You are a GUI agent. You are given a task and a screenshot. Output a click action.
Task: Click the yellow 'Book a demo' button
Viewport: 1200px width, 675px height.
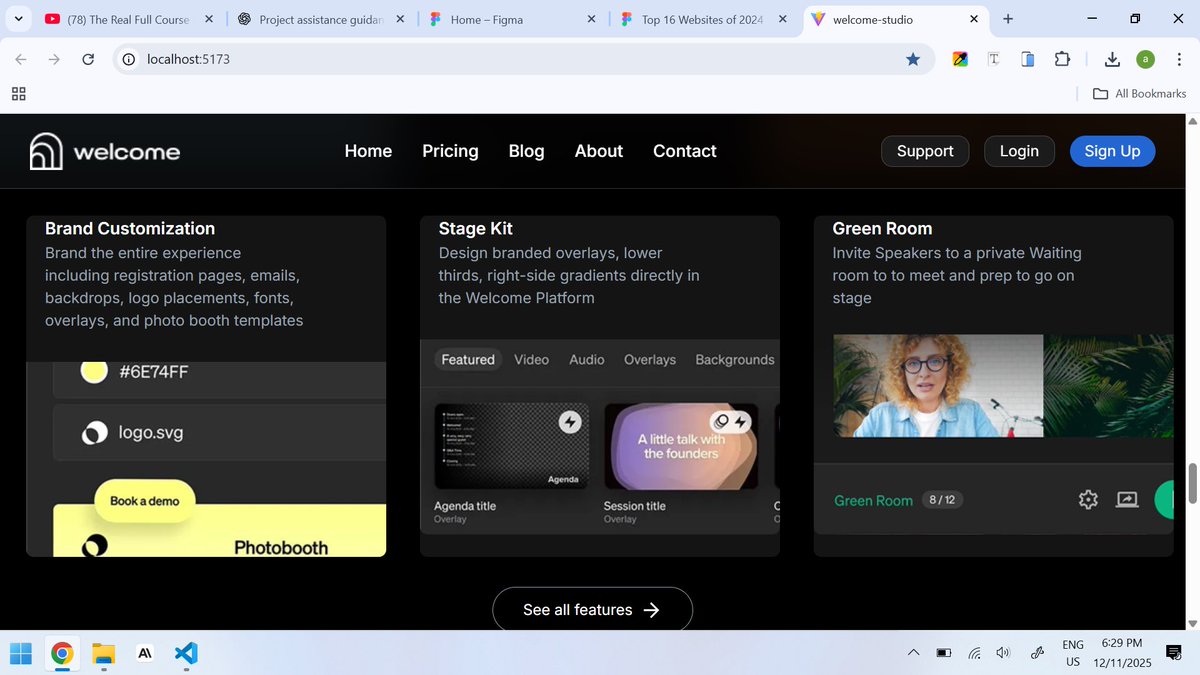tap(145, 501)
